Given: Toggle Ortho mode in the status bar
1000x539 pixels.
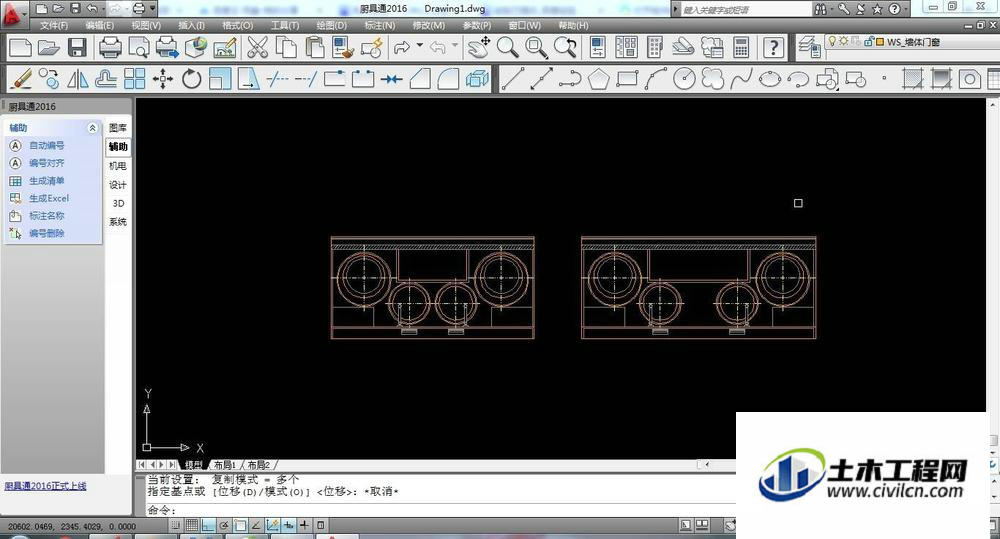Looking at the screenshot, I should pos(208,526).
